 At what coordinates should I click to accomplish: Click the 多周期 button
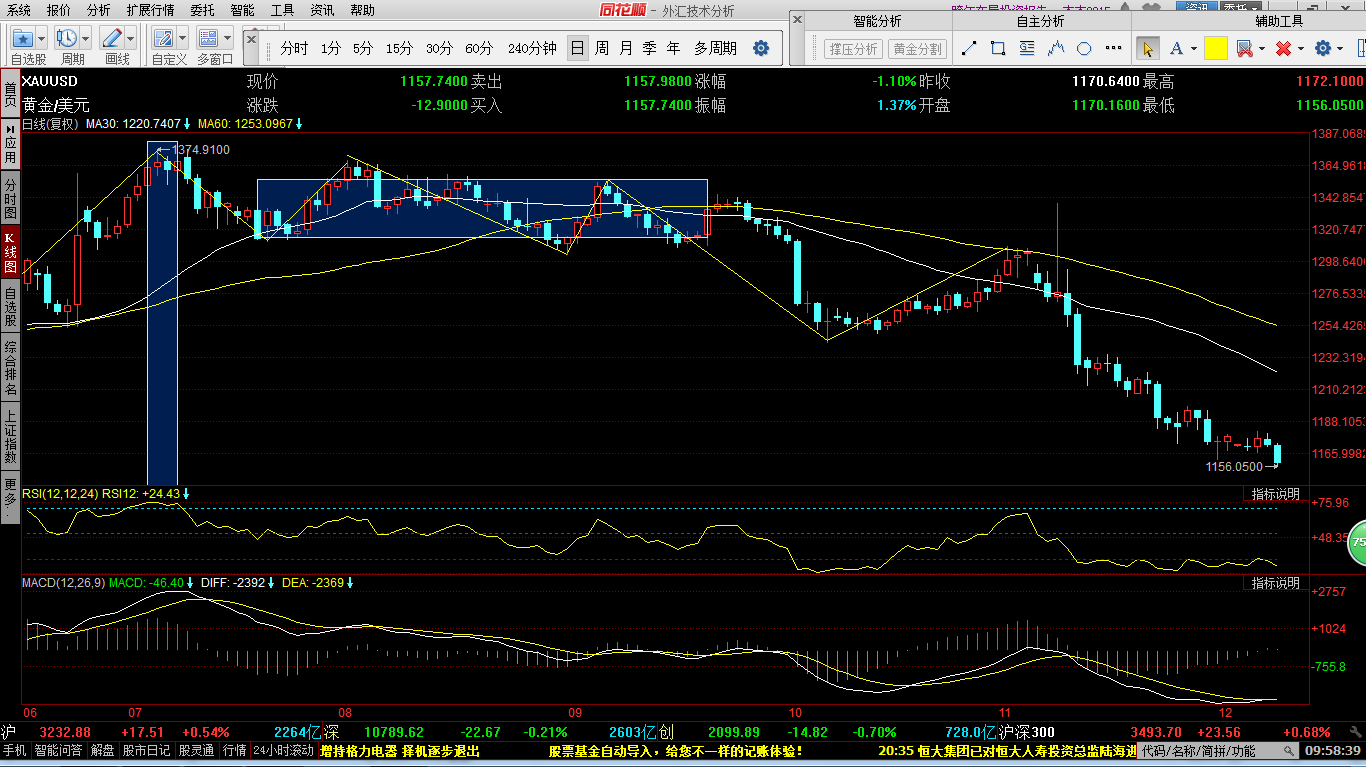pos(716,48)
